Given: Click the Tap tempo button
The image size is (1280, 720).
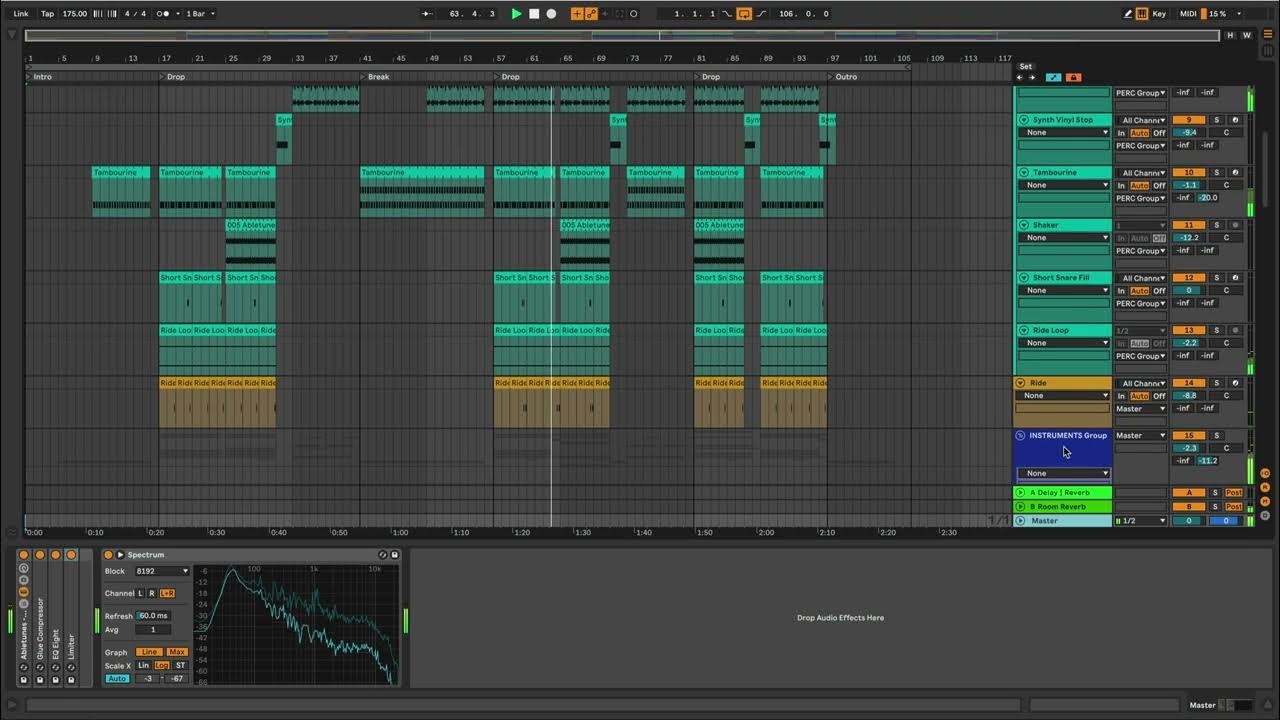Looking at the screenshot, I should [47, 14].
